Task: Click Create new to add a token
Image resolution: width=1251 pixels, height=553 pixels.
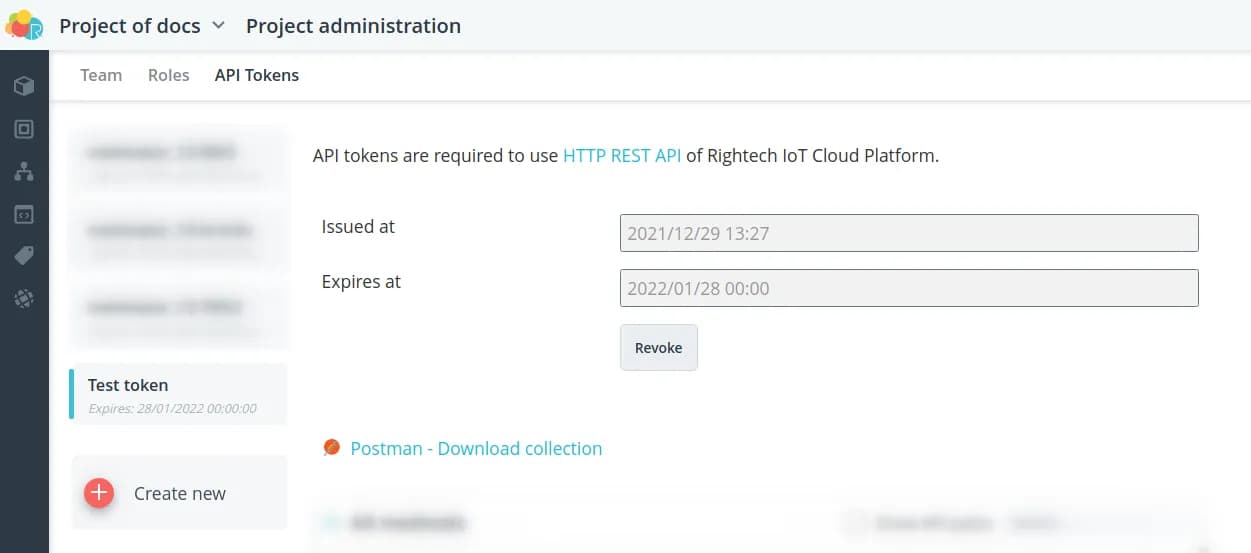Action: click(179, 493)
